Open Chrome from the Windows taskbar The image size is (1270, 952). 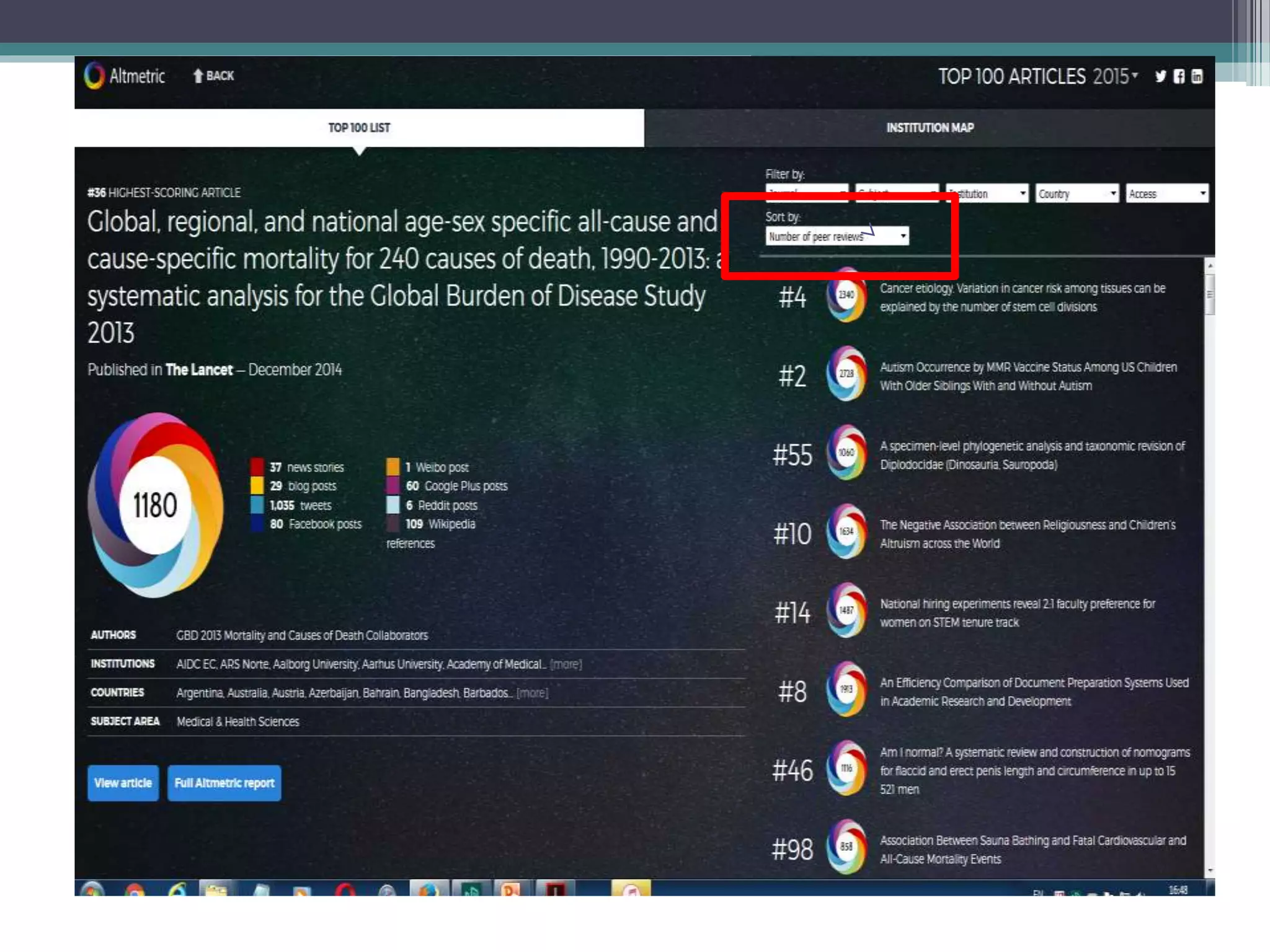135,891
